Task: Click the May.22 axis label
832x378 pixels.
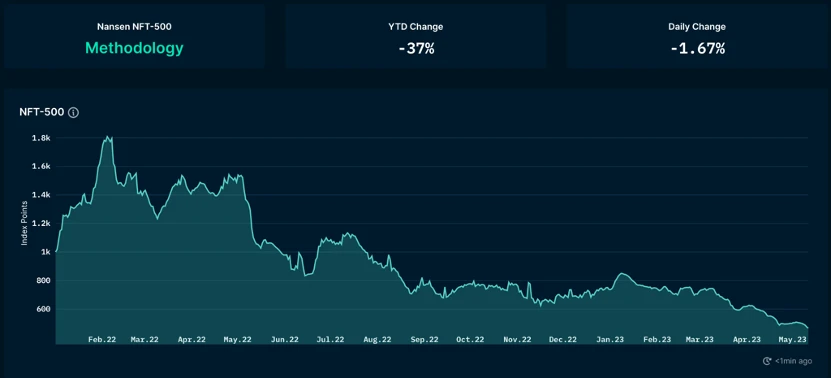Action: pos(238,339)
